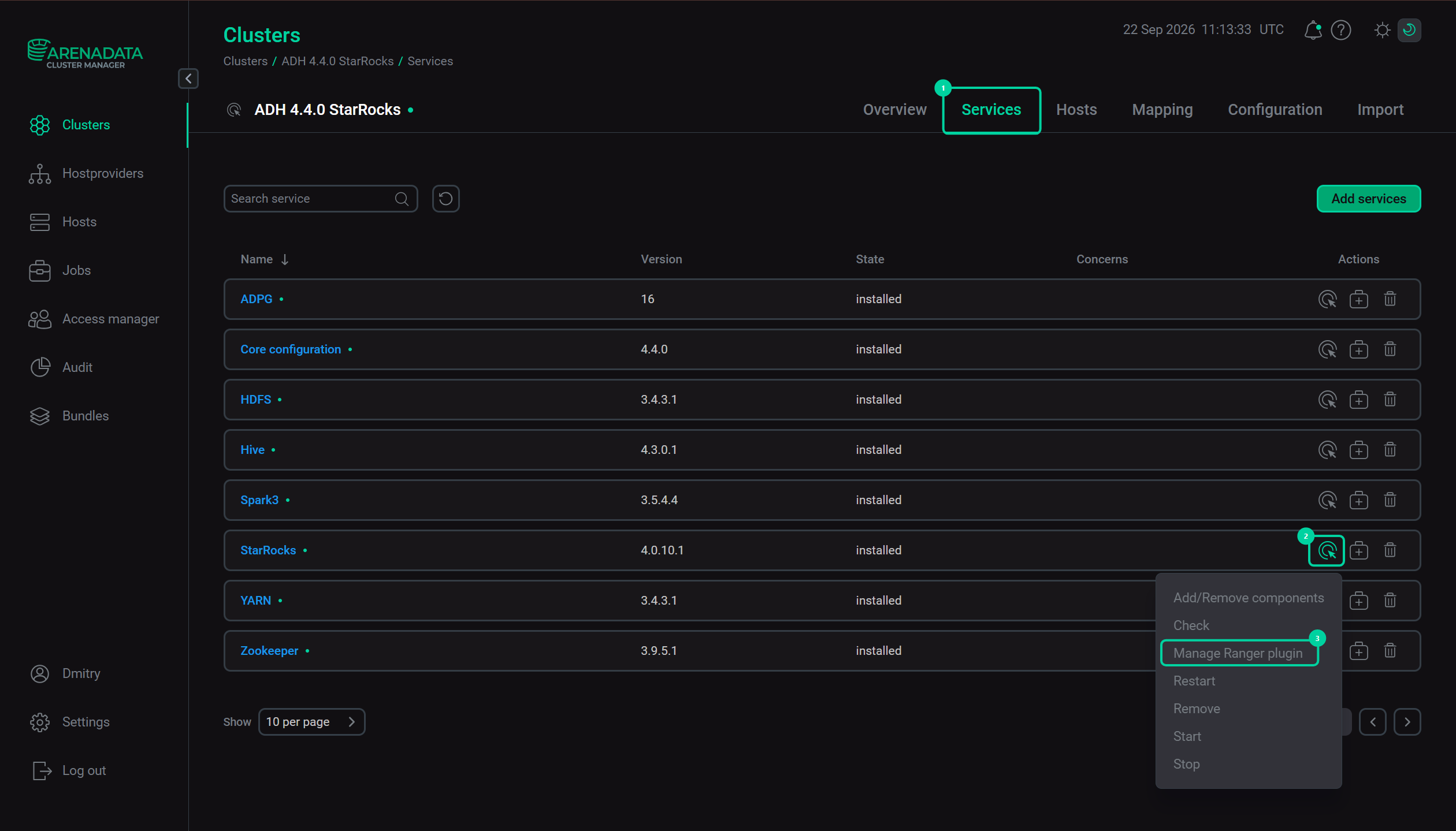Delete the Core configuration service
The image size is (1456, 831).
1390,349
